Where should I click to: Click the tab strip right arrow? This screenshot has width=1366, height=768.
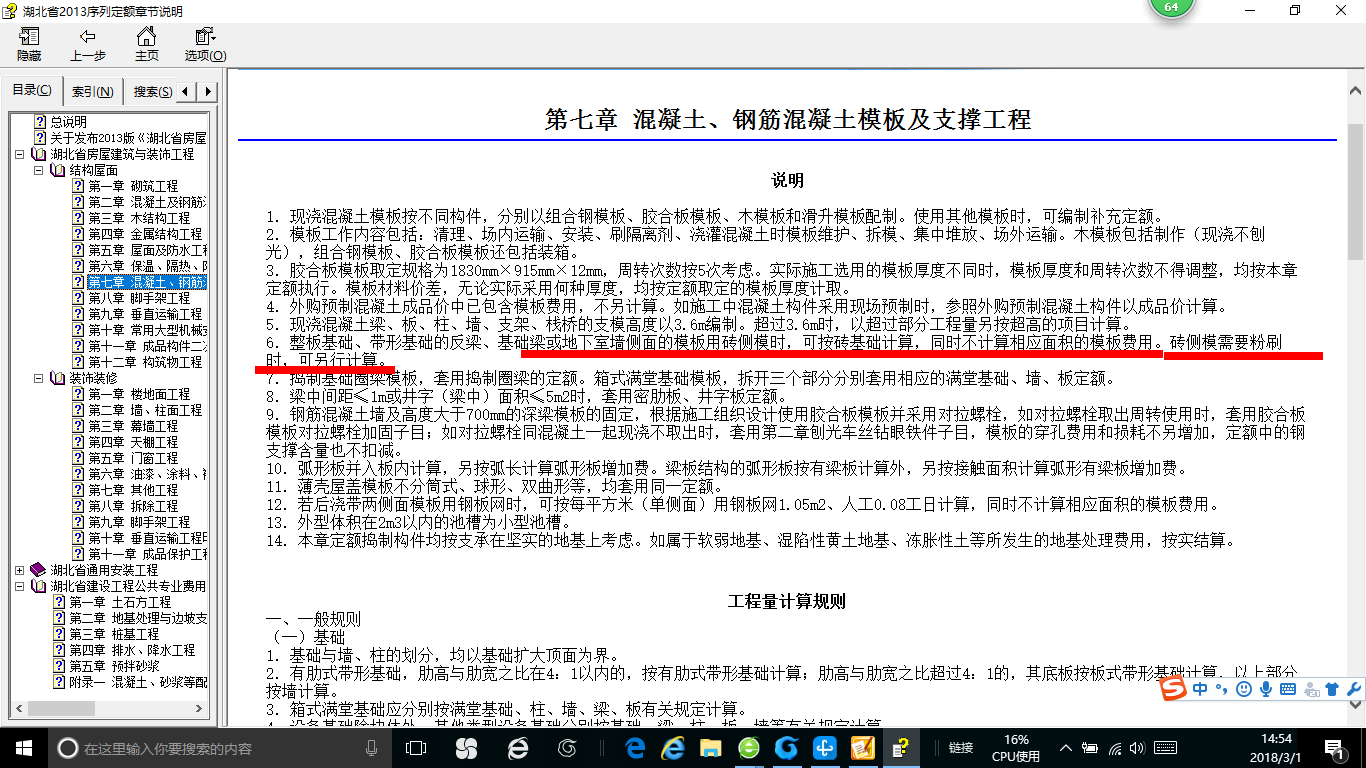coord(208,92)
